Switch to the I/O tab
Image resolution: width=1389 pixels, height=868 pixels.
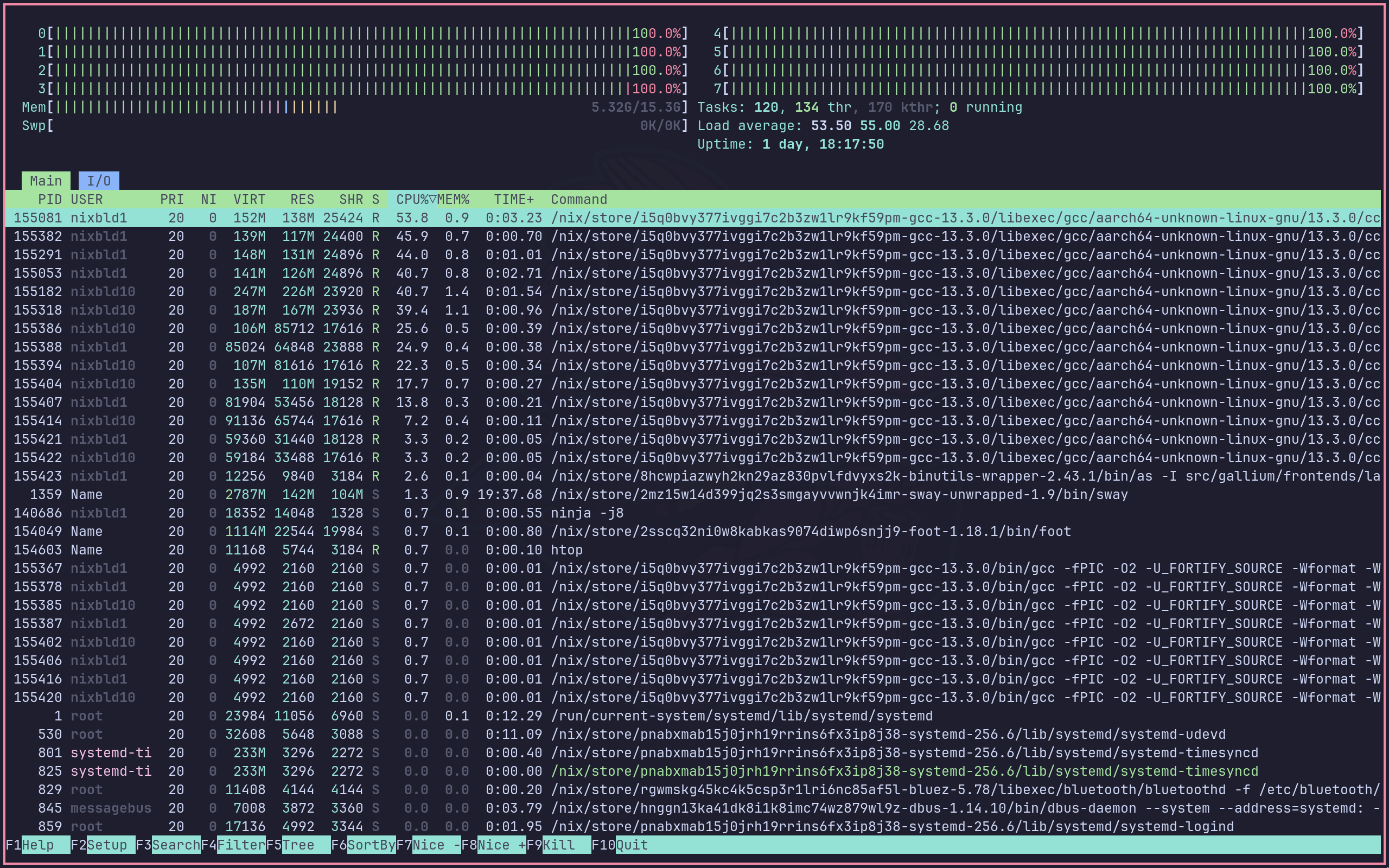(x=99, y=181)
